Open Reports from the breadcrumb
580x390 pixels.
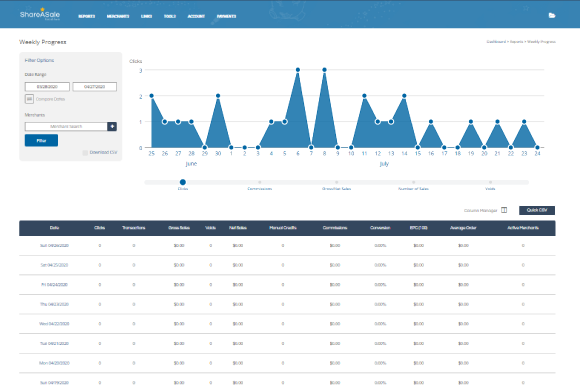click(516, 42)
